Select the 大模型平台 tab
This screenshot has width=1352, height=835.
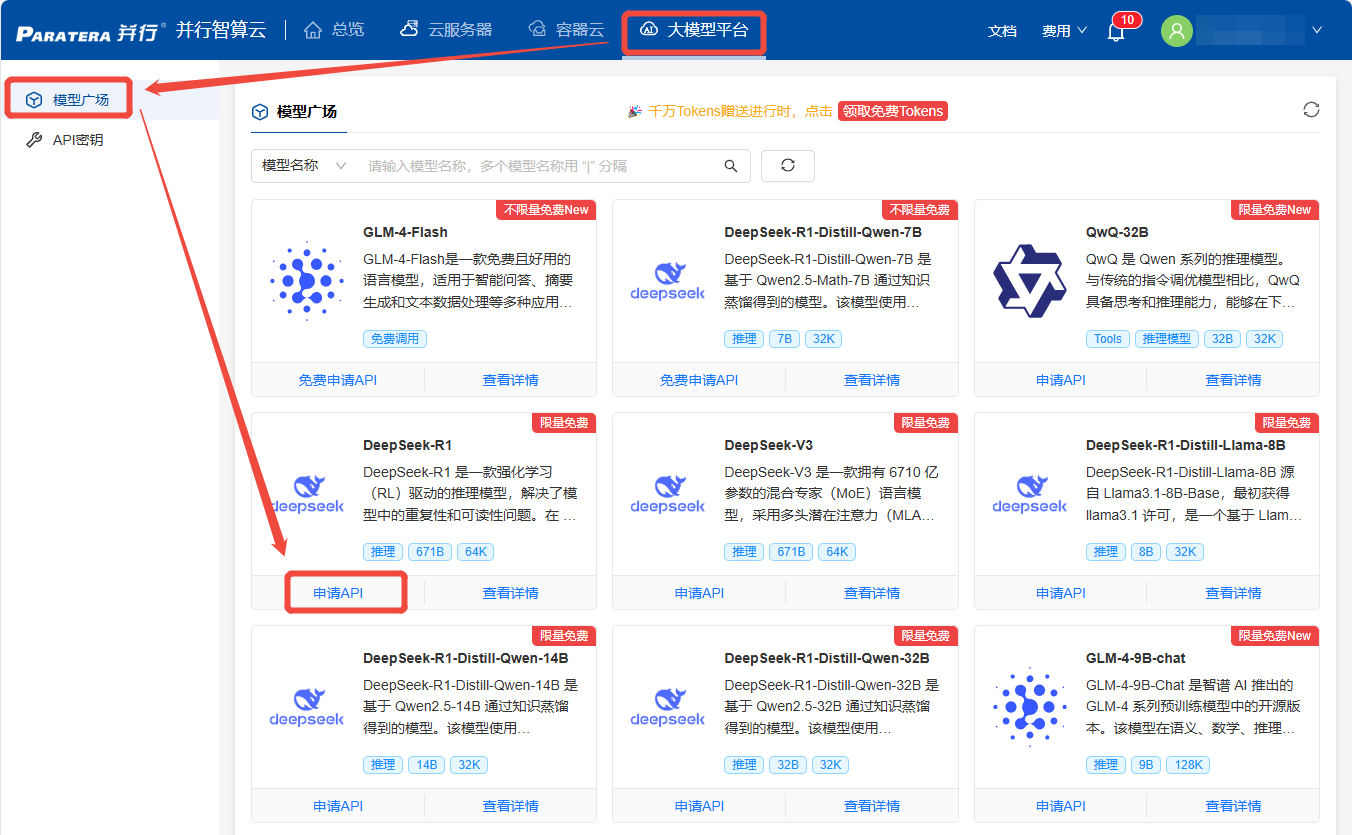pyautogui.click(x=693, y=30)
